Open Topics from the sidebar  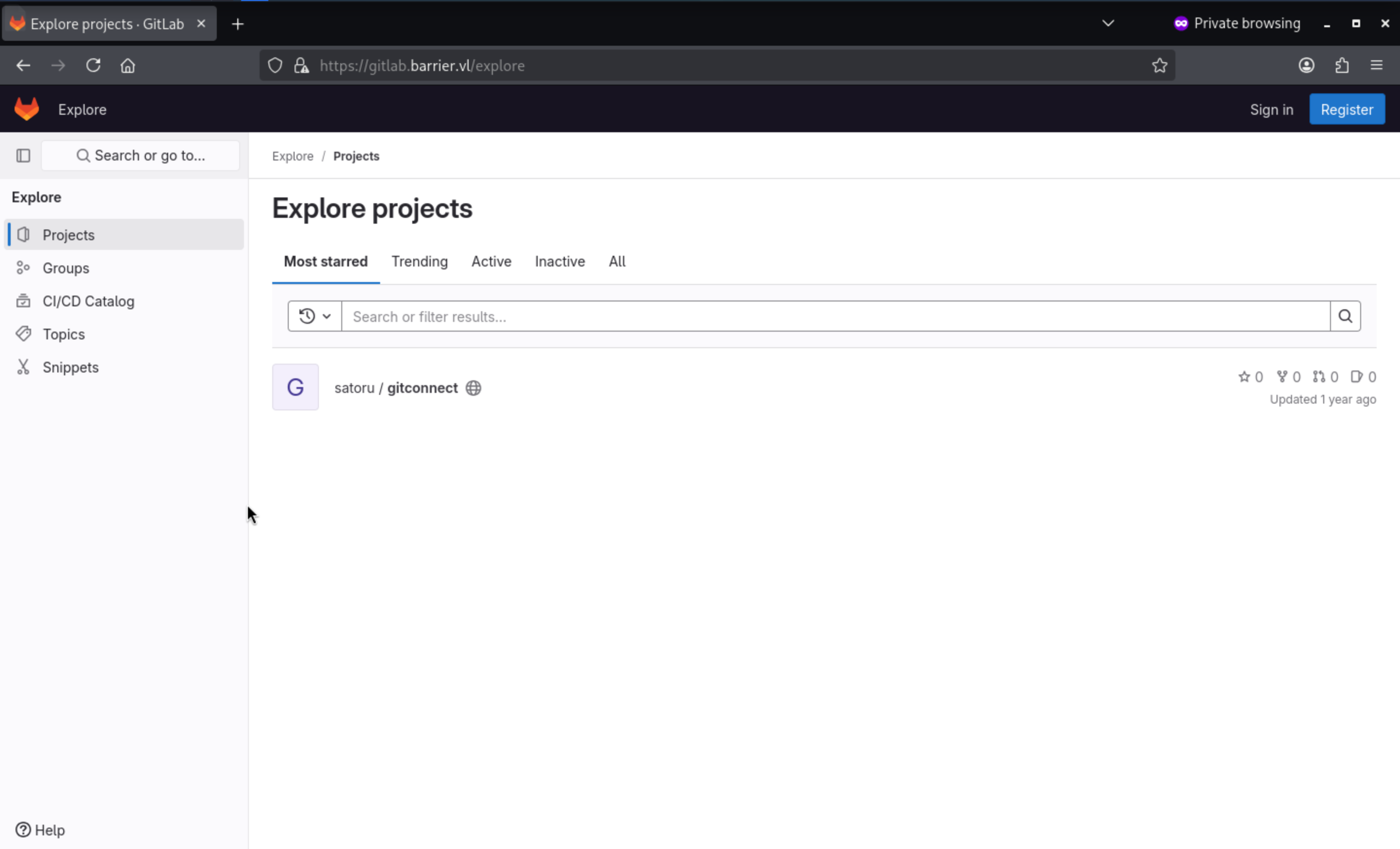click(x=63, y=334)
